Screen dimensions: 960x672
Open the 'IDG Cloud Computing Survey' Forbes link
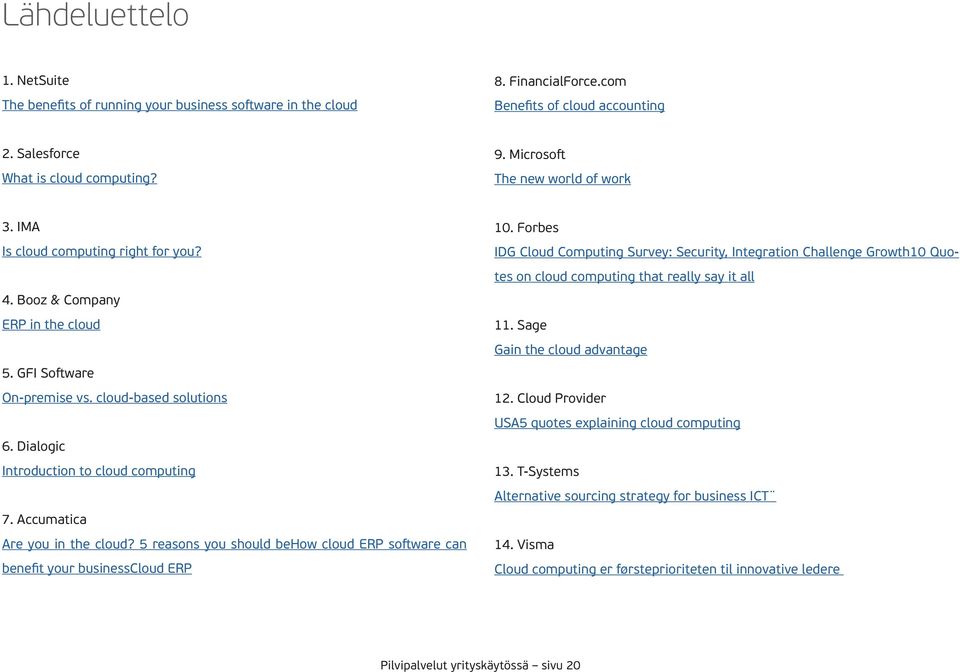tap(726, 252)
